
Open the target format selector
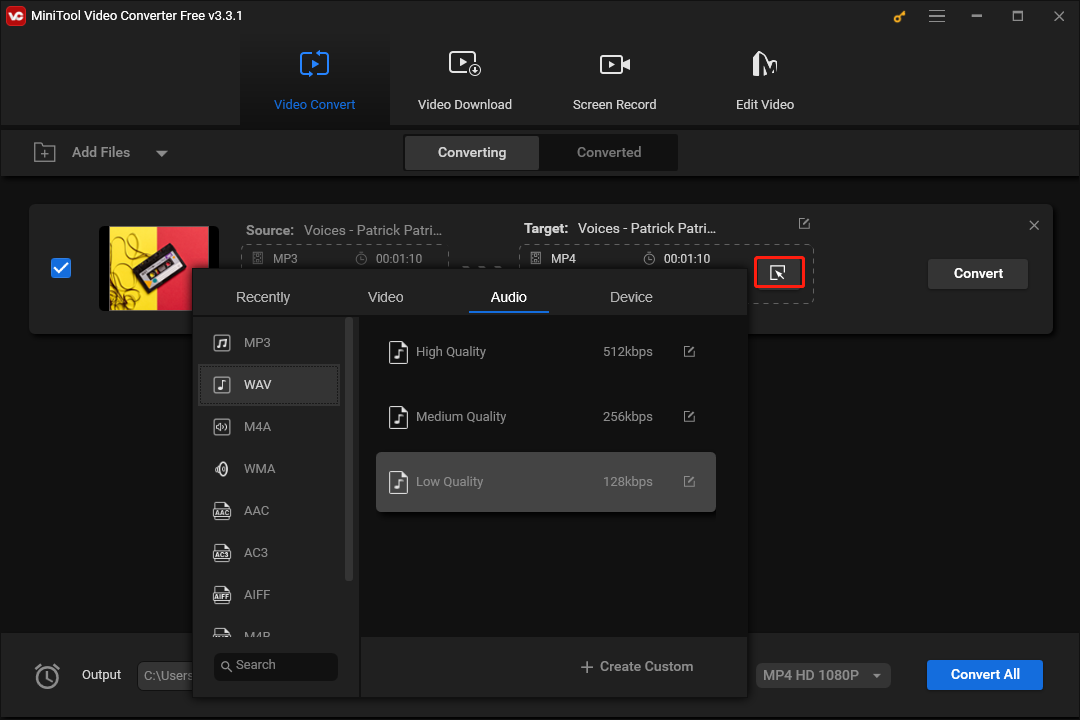779,271
